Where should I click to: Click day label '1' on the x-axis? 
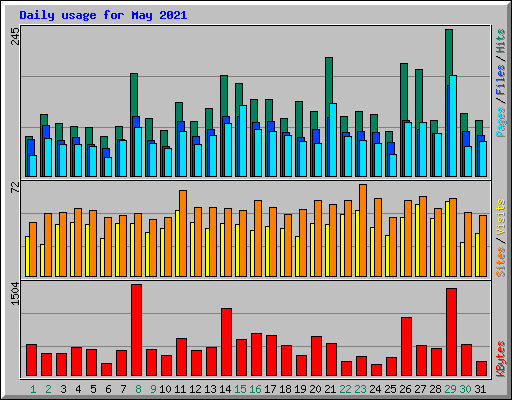(x=33, y=389)
